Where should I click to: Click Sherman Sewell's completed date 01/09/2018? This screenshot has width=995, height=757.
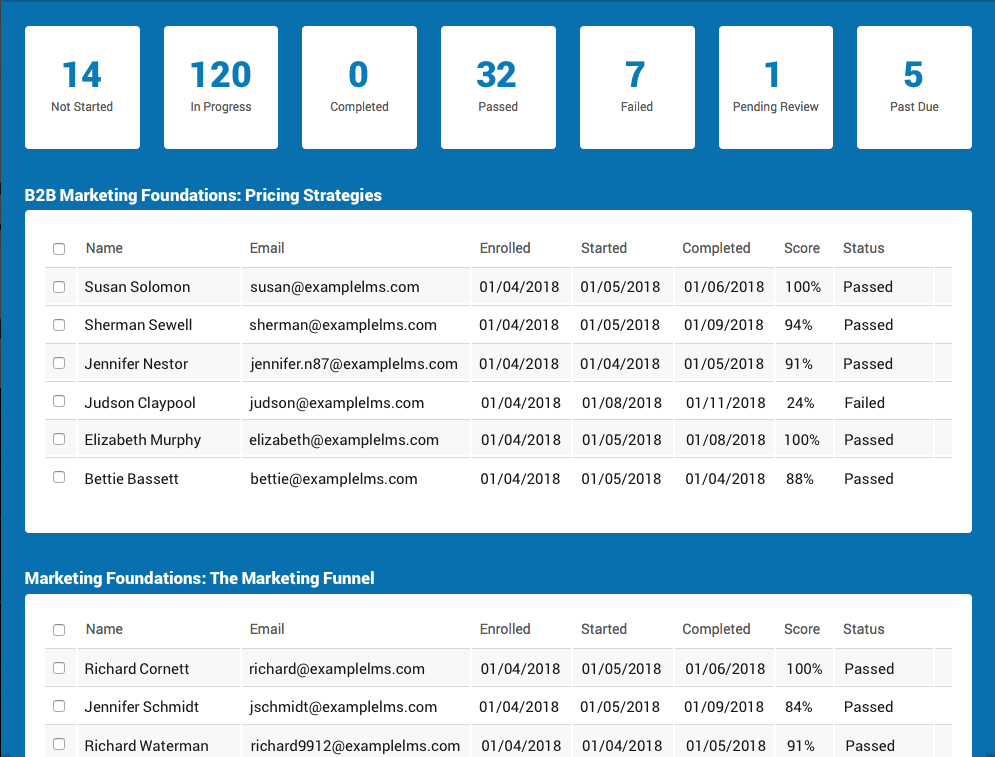click(723, 325)
